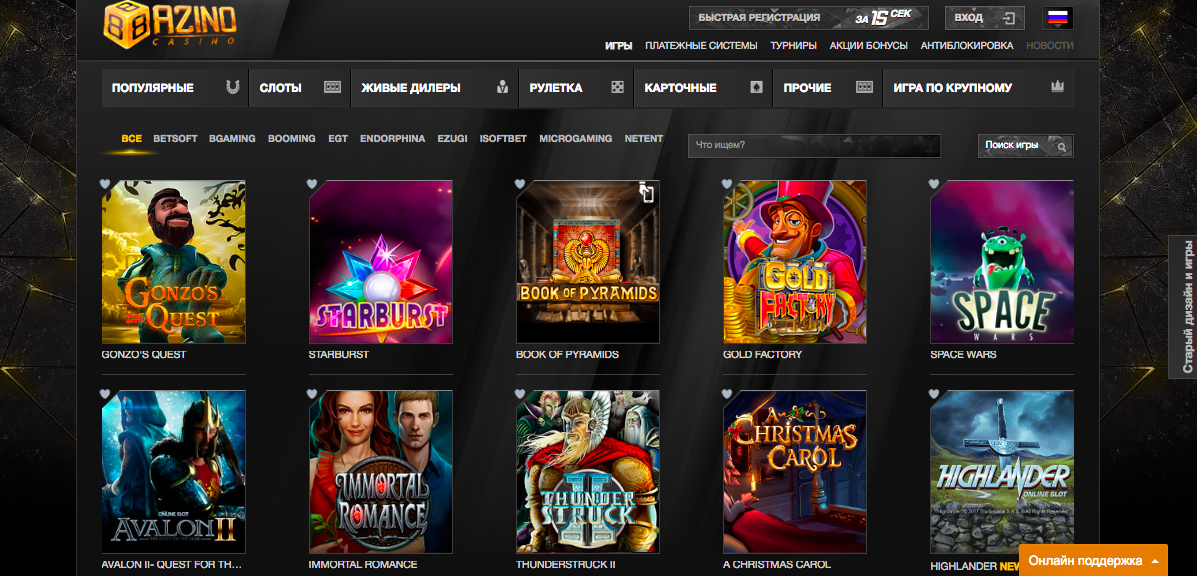Click the Что ищем search field
Viewport: 1197px width, 576px height.
click(813, 146)
